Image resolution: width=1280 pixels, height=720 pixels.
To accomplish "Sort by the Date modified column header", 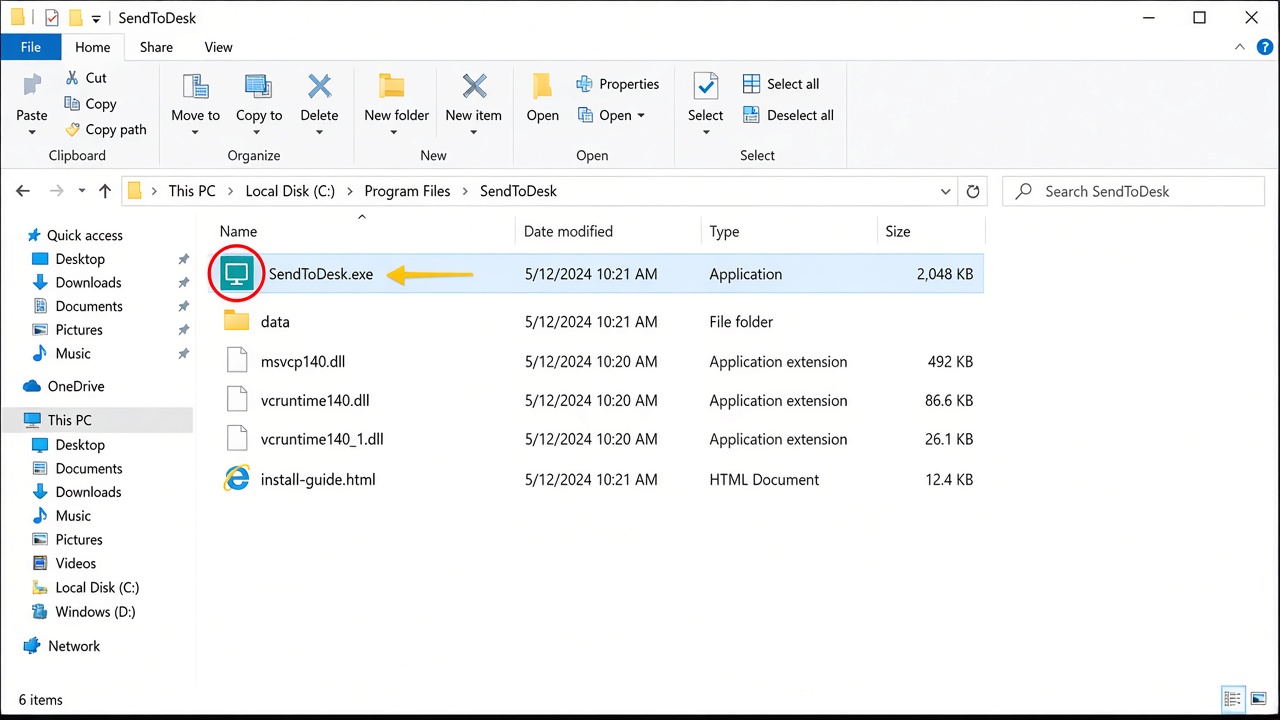I will pos(568,231).
